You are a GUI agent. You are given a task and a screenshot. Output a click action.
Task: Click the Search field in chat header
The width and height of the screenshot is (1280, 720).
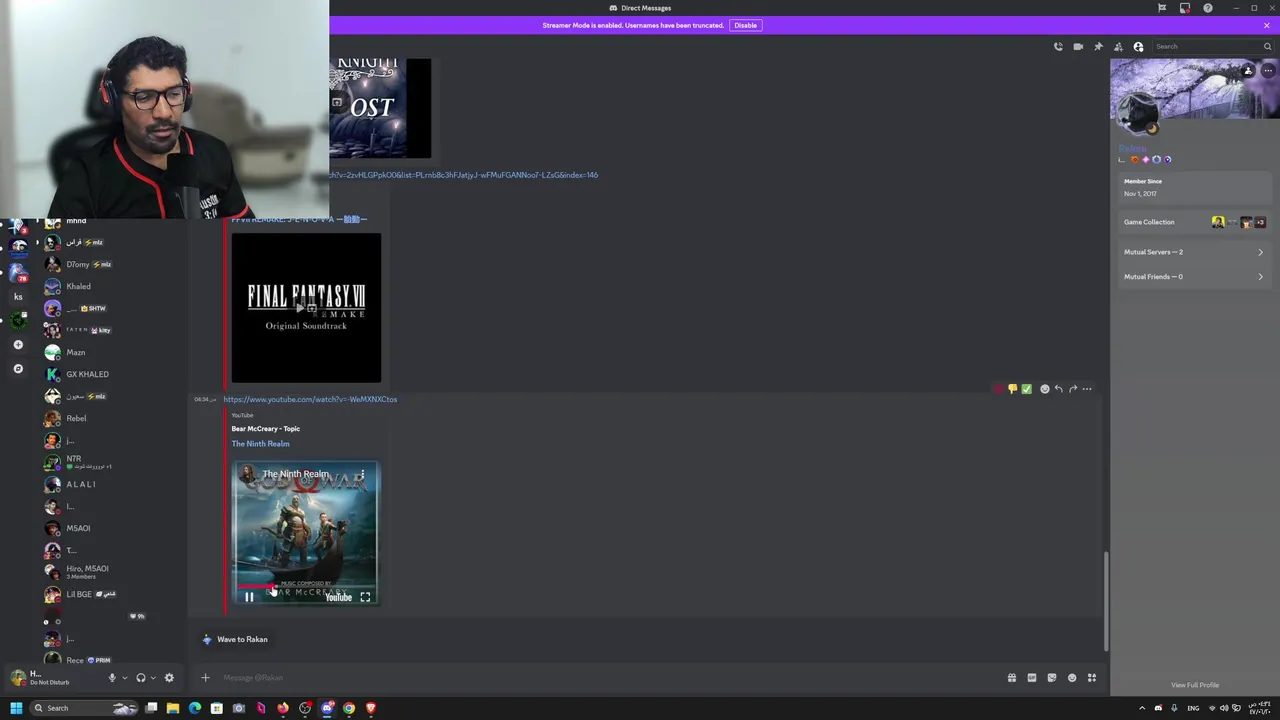pyautogui.click(x=1212, y=46)
